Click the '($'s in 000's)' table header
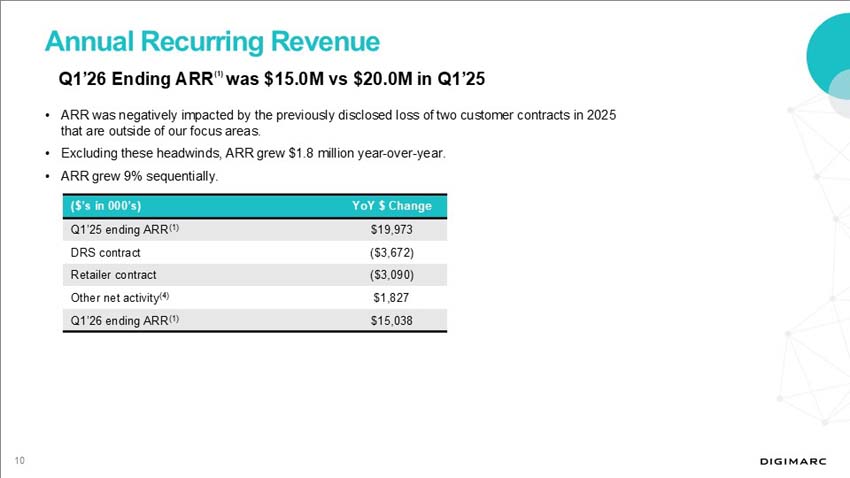Image resolution: width=850 pixels, height=478 pixels. click(x=106, y=206)
